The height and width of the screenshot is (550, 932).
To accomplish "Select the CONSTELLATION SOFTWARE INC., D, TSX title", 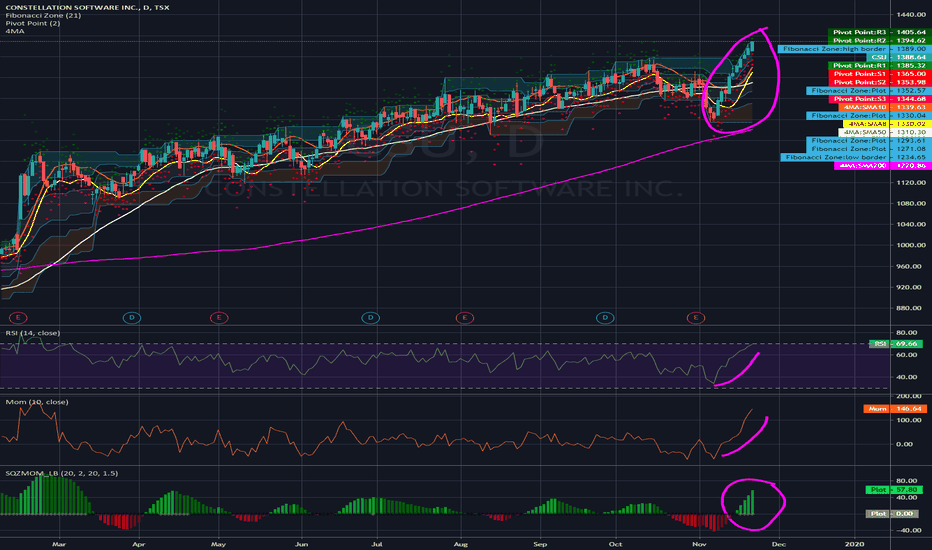I will 87,7.
